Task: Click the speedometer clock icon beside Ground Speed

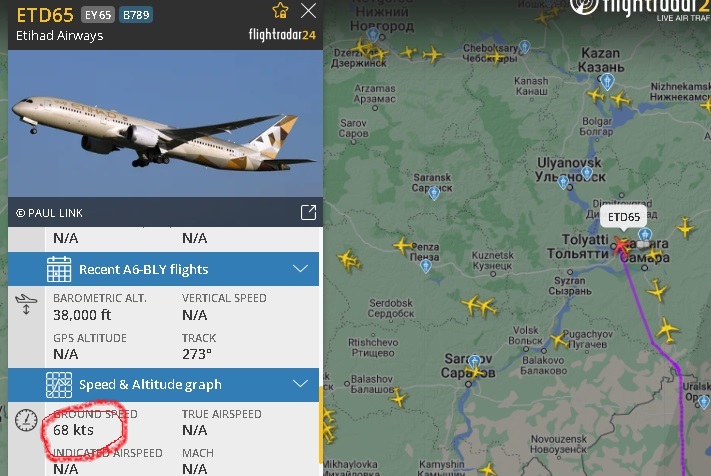Action: pyautogui.click(x=26, y=420)
